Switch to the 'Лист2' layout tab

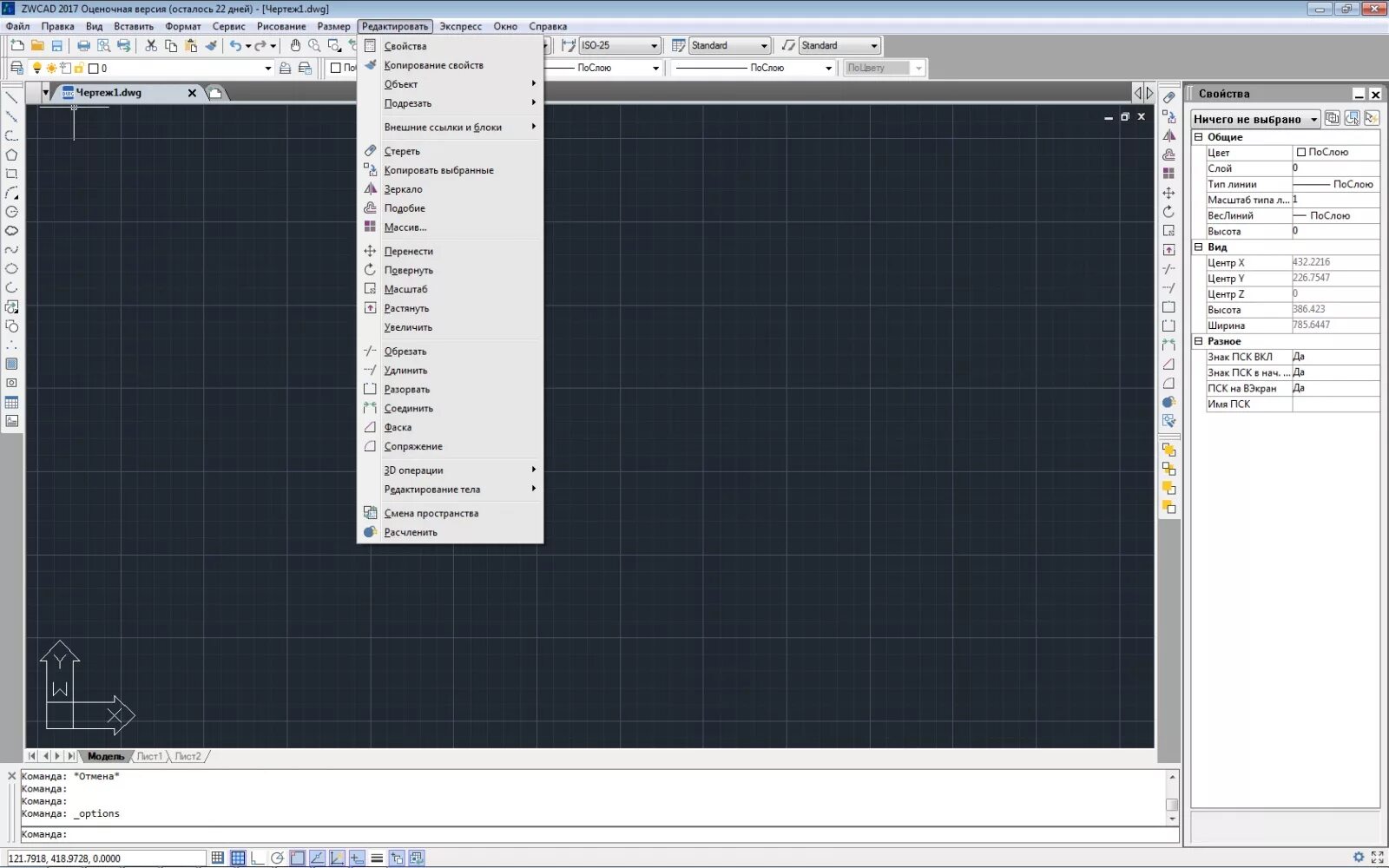click(188, 756)
